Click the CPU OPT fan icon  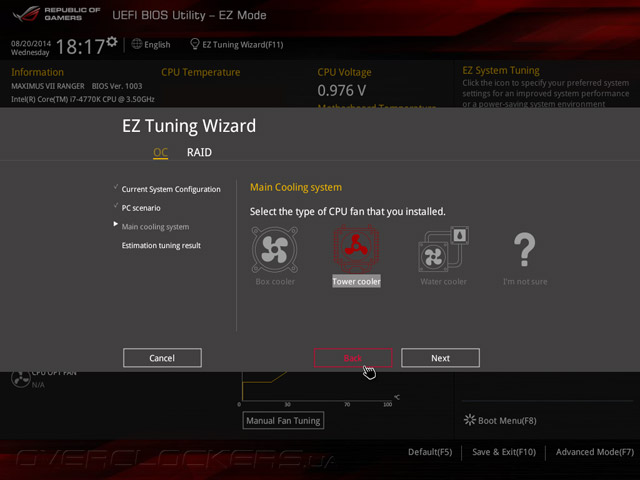tap(20, 379)
